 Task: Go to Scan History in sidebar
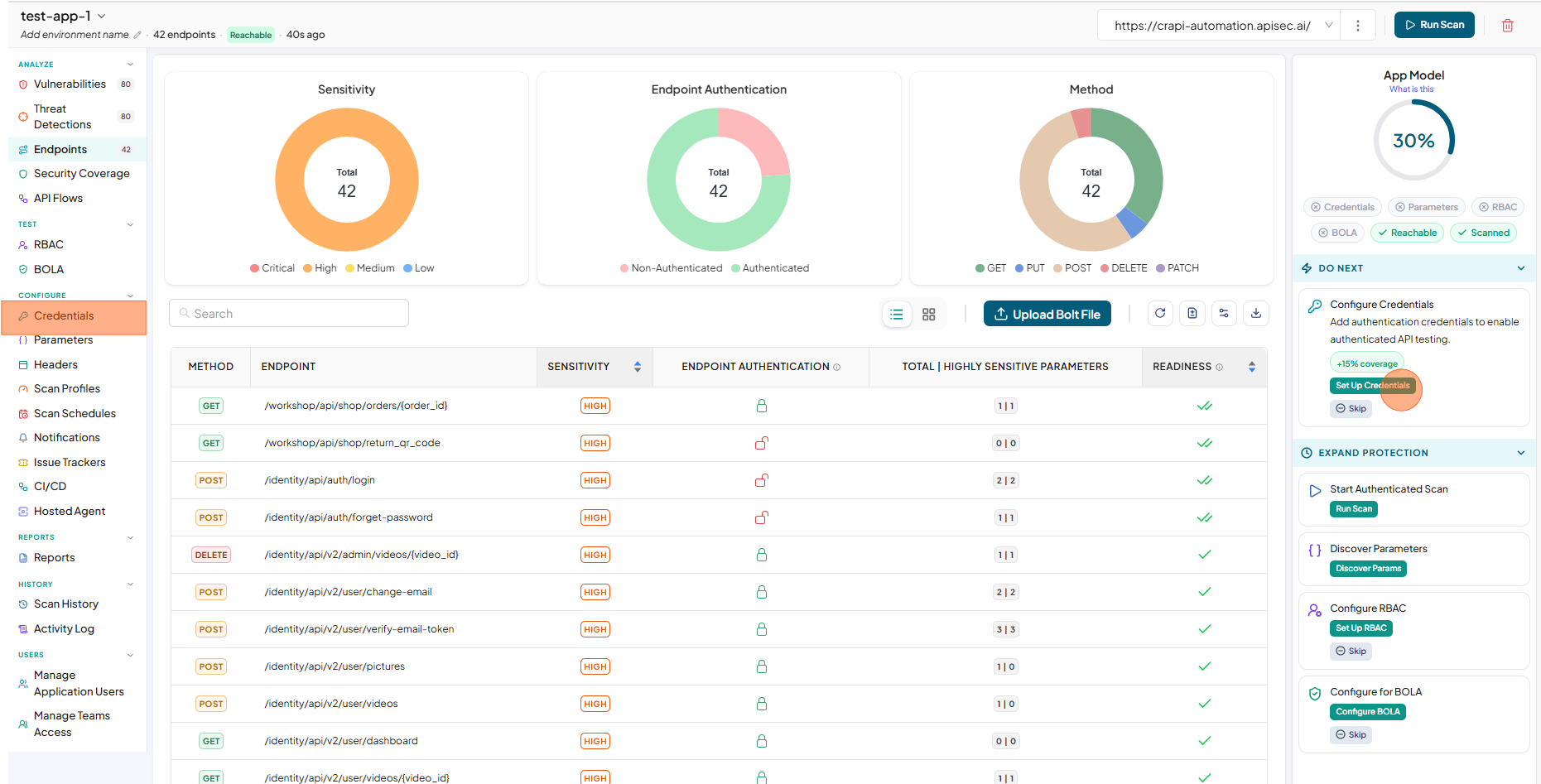tap(65, 604)
